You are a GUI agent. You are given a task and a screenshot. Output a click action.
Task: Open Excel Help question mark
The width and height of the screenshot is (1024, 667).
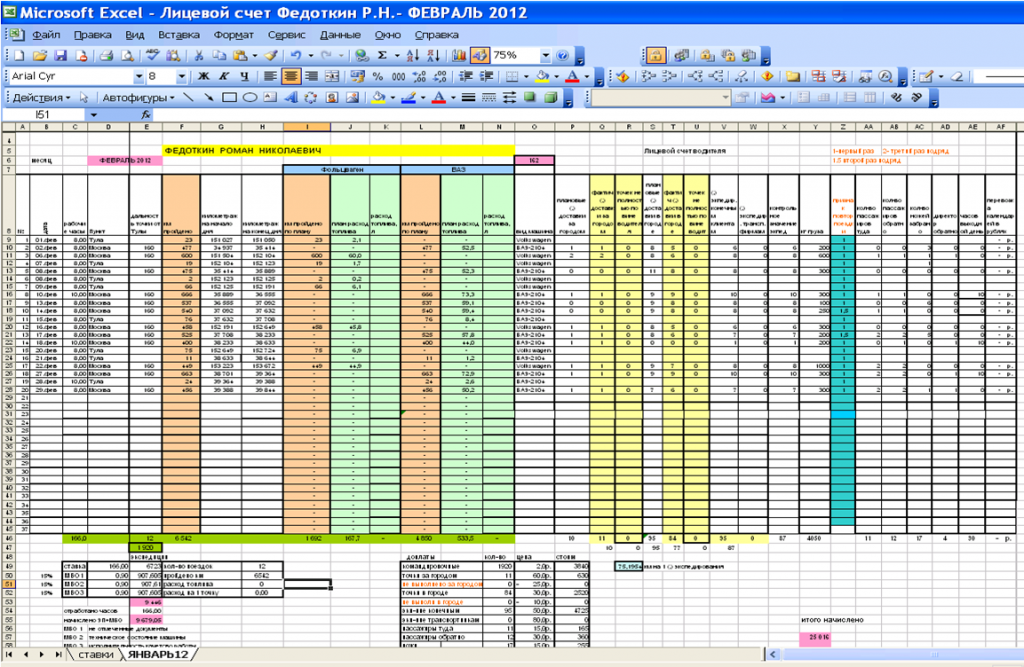562,56
